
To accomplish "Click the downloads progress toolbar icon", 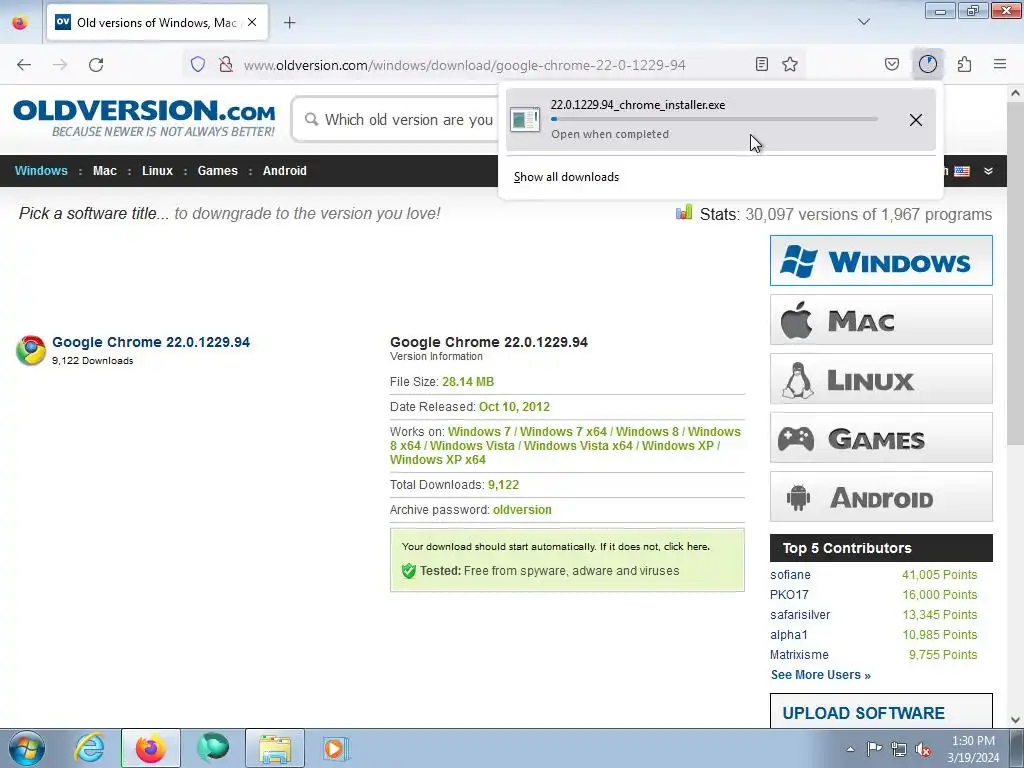I will click(x=927, y=64).
